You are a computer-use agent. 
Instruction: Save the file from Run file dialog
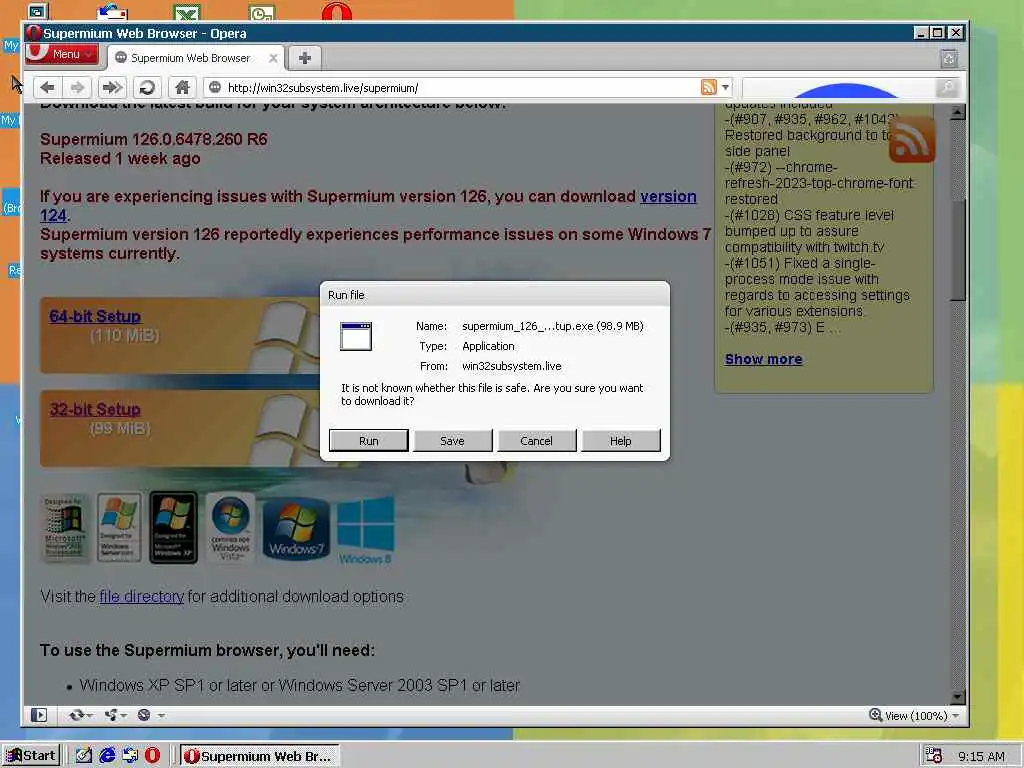(x=452, y=441)
